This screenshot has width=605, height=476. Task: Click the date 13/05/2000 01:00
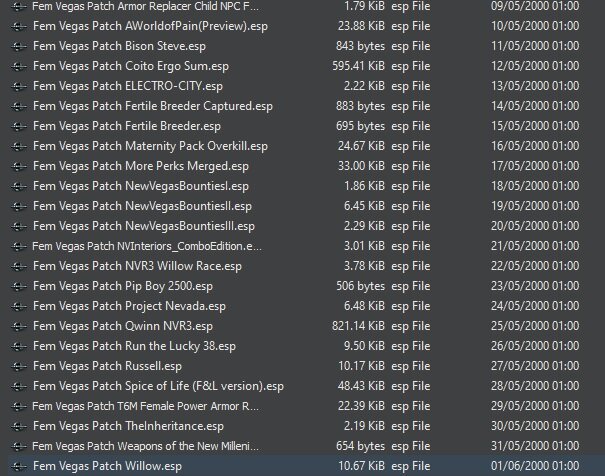coord(535,86)
